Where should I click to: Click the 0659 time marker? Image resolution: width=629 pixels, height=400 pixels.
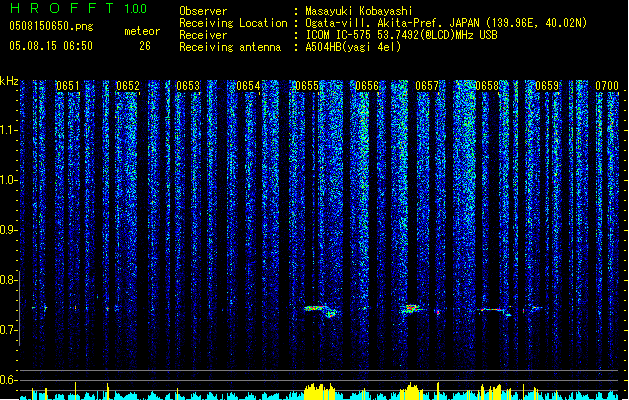point(547,86)
